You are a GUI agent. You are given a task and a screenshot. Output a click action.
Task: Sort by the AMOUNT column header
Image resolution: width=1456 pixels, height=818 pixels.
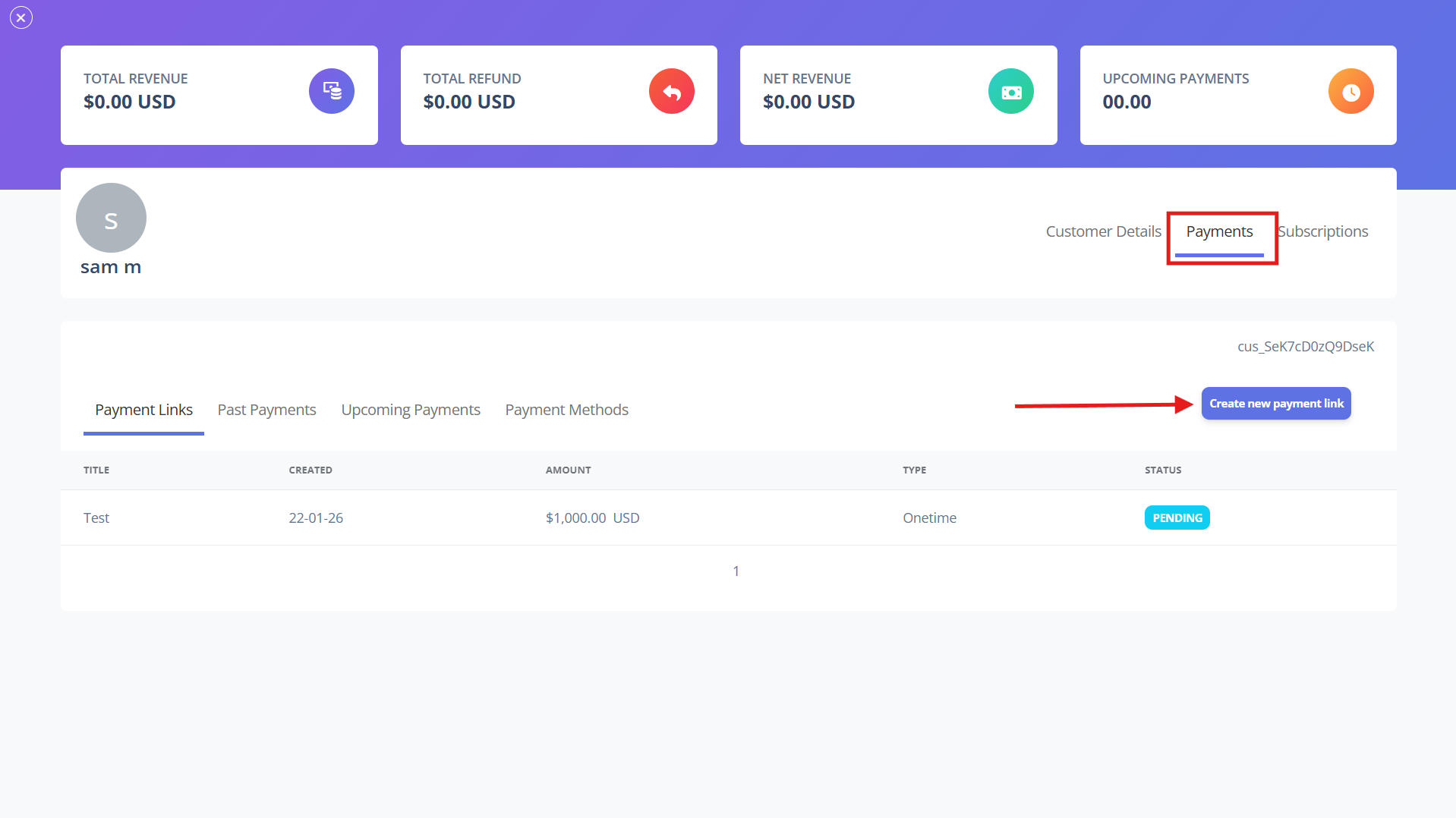pyautogui.click(x=568, y=470)
